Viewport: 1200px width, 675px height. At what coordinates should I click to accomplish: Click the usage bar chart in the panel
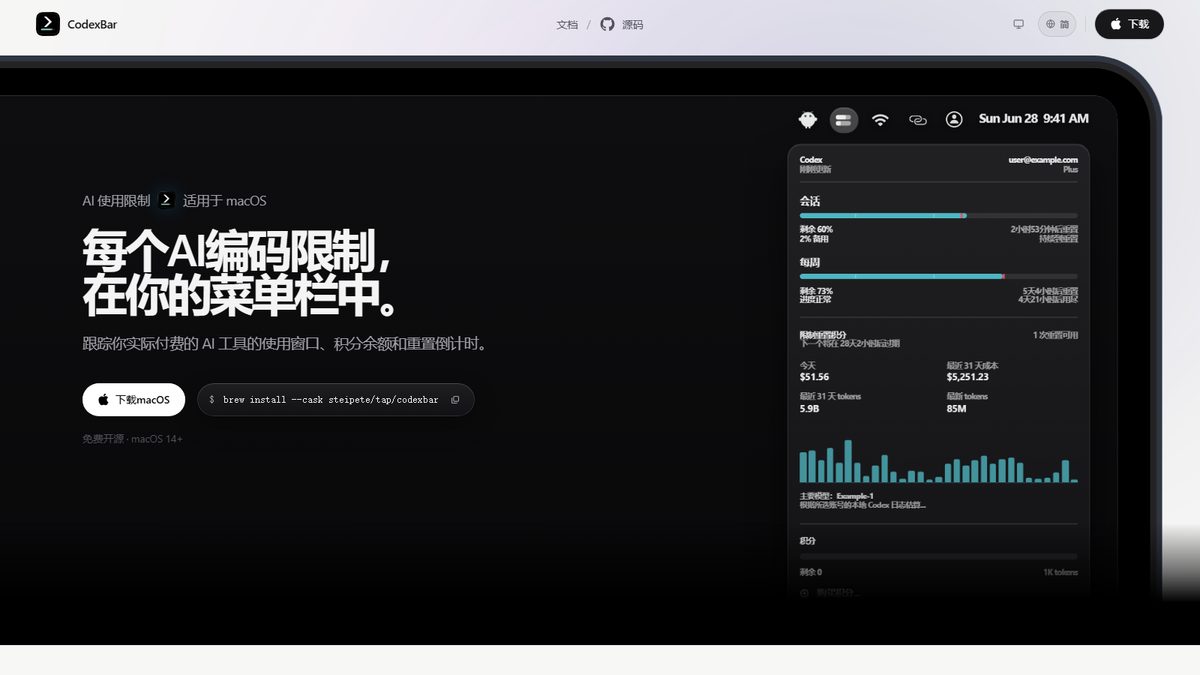point(938,461)
